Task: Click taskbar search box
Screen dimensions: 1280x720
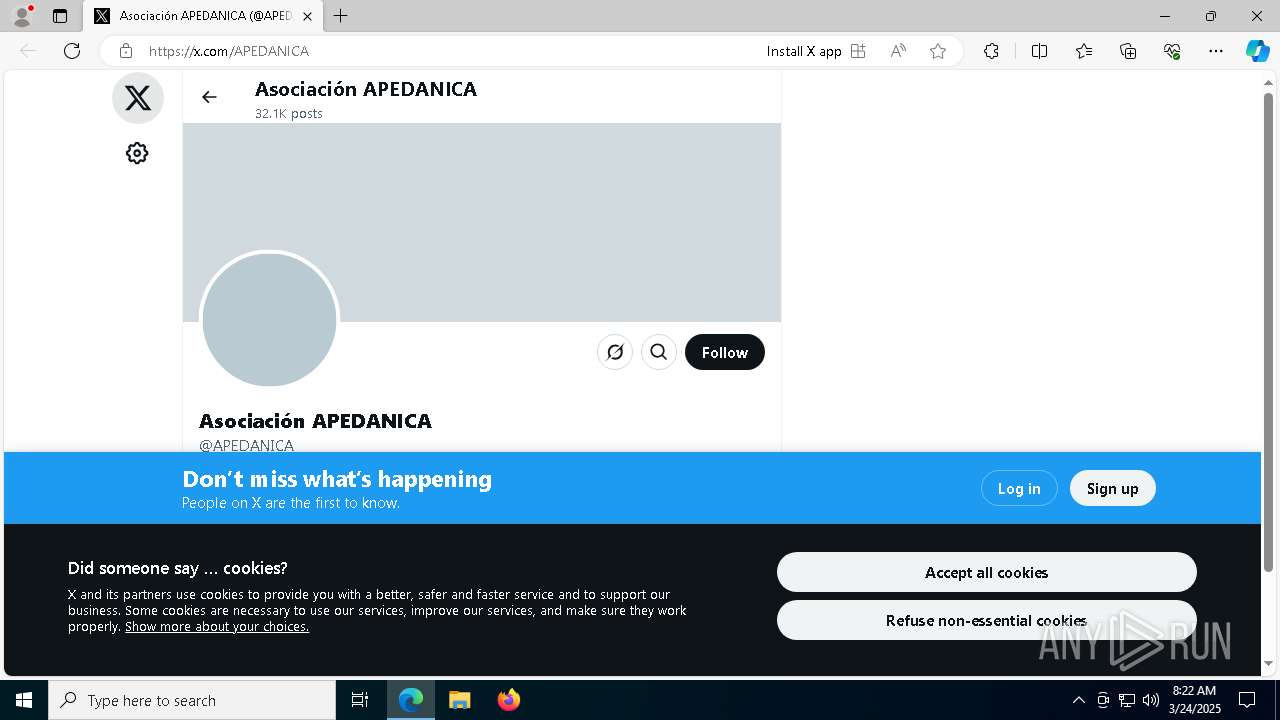Action: (x=192, y=700)
